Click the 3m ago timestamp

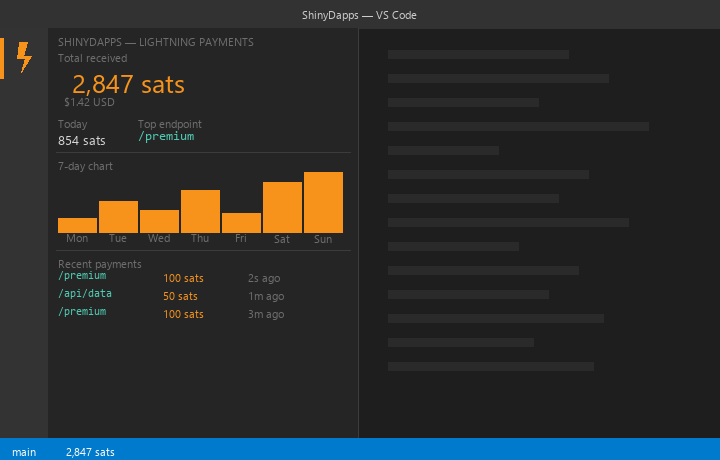click(266, 314)
